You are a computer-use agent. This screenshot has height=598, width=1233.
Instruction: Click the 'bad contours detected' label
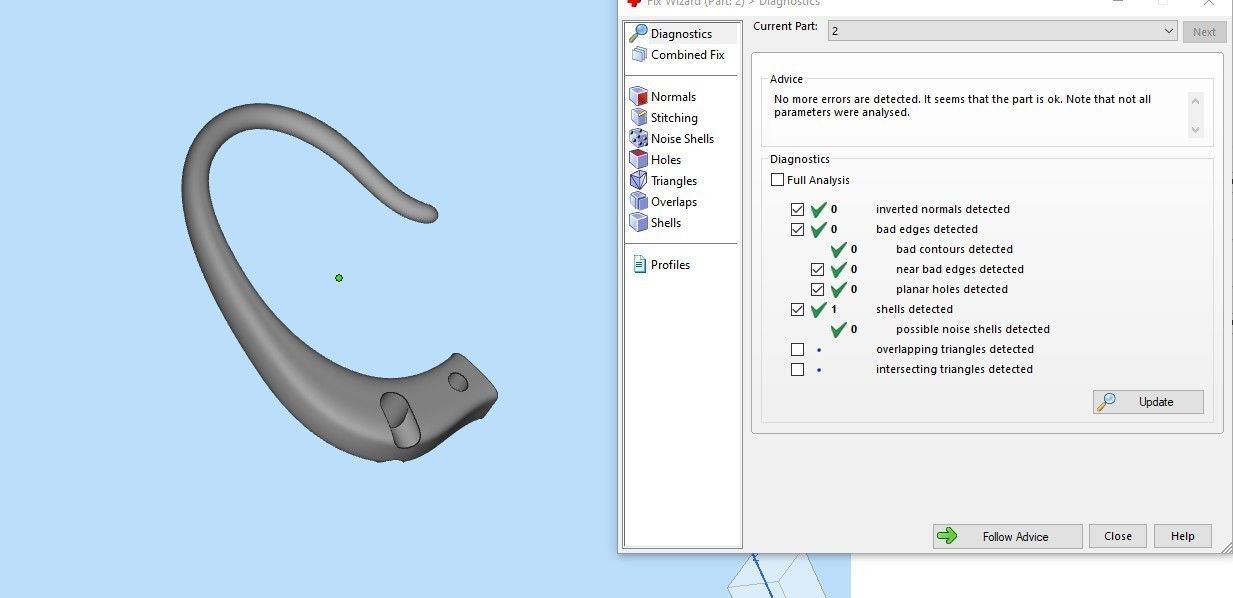pos(954,249)
